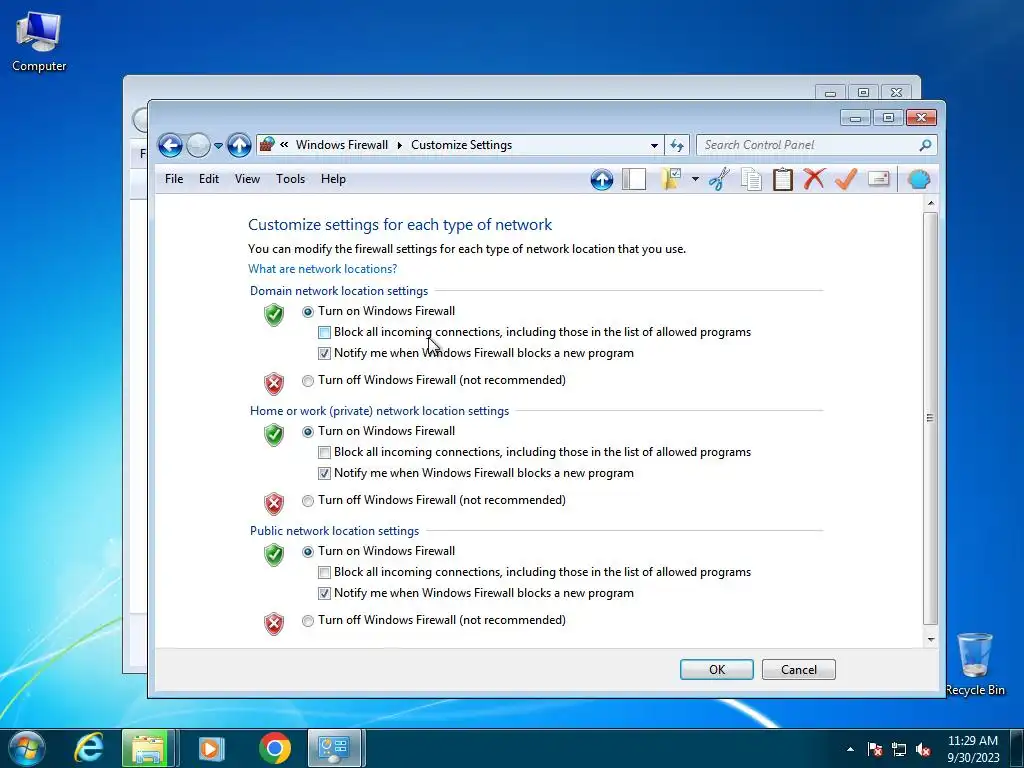Select Turn on Windows Firewall for Home or work

pyautogui.click(x=308, y=432)
